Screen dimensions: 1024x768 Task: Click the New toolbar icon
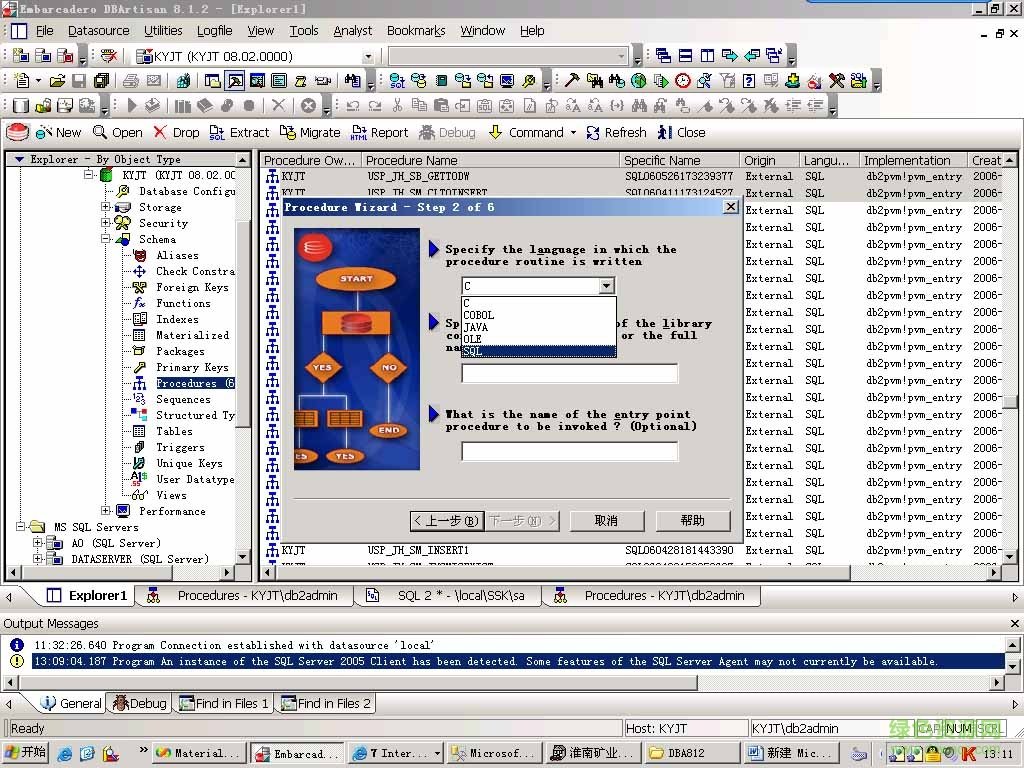tap(44, 132)
